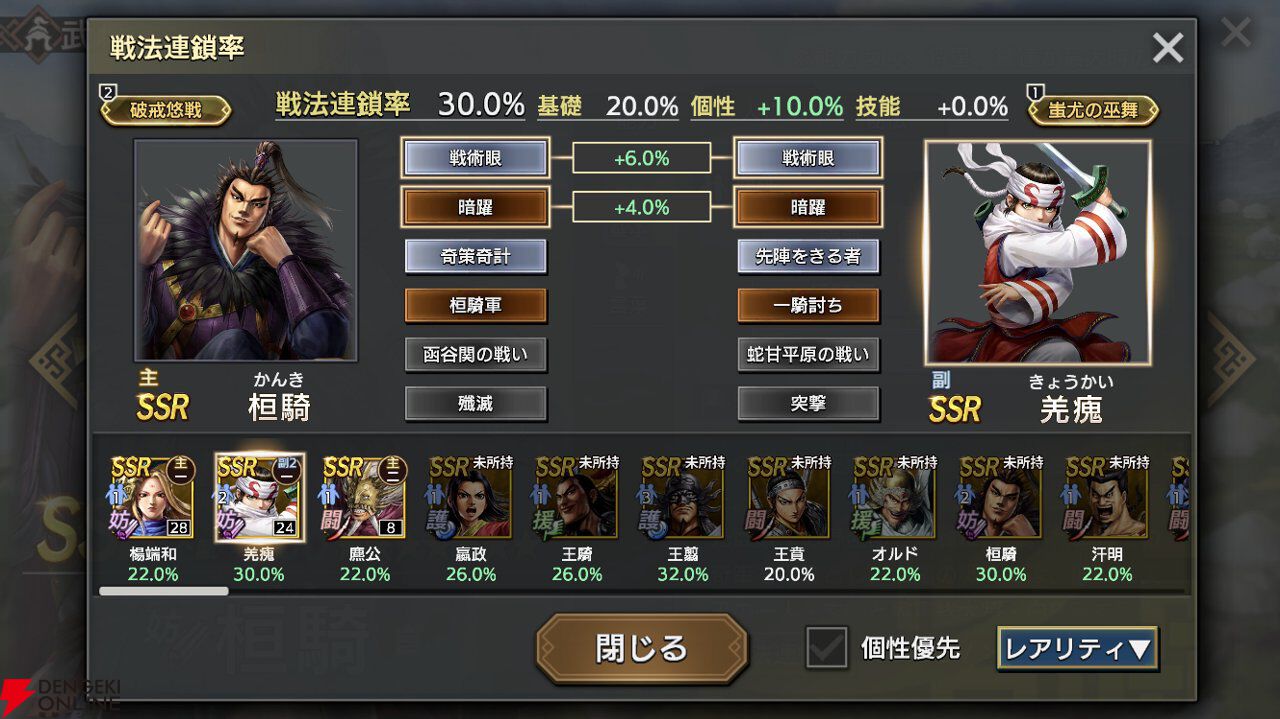Select the オルド character icon
Screen dimensions: 1280x719
[895, 497]
